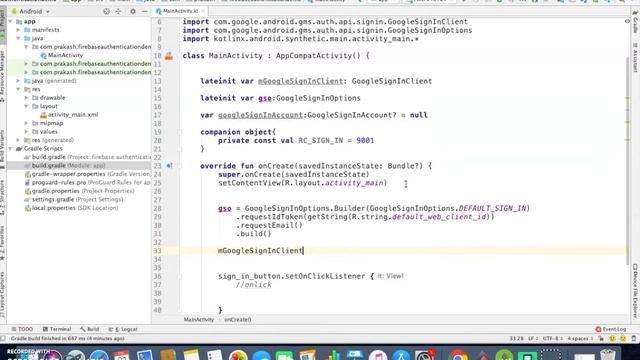Click RC_SIGN_IN constant on line 20
Viewport: 640px width, 360px height.
[x=320, y=140]
